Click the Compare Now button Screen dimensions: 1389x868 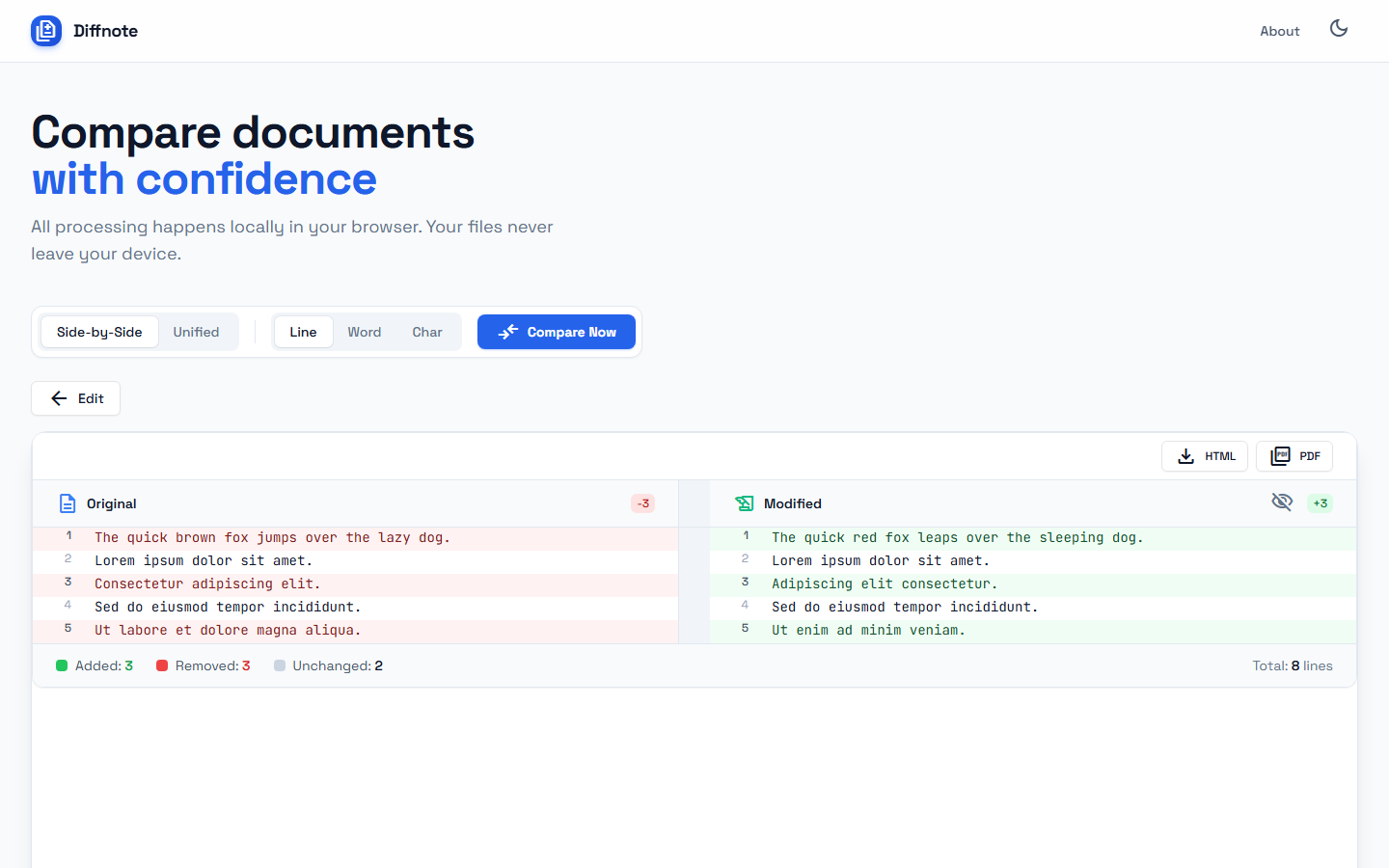click(x=557, y=332)
